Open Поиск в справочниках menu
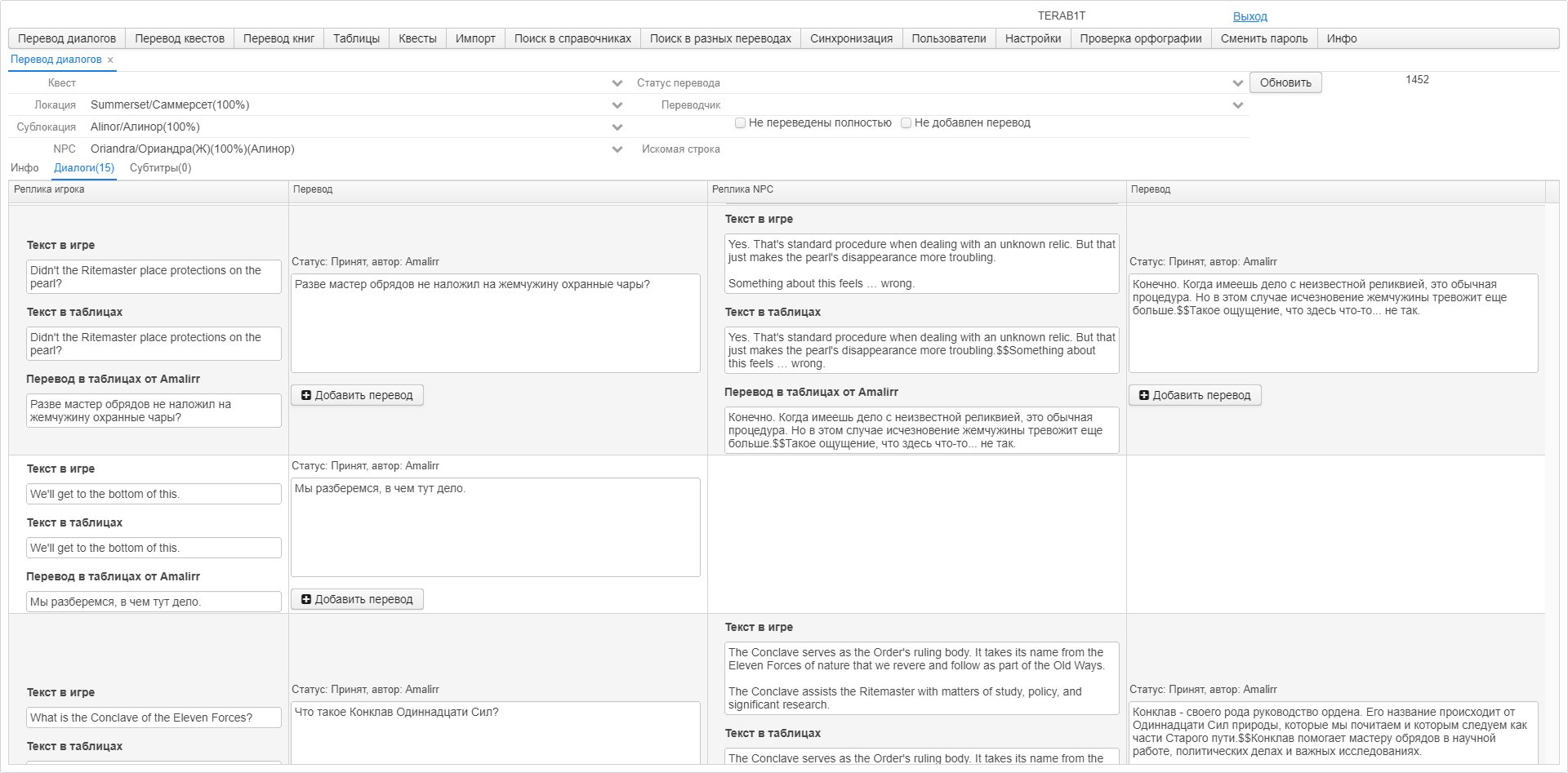Image resolution: width=1568 pixels, height=773 pixels. pos(572,38)
